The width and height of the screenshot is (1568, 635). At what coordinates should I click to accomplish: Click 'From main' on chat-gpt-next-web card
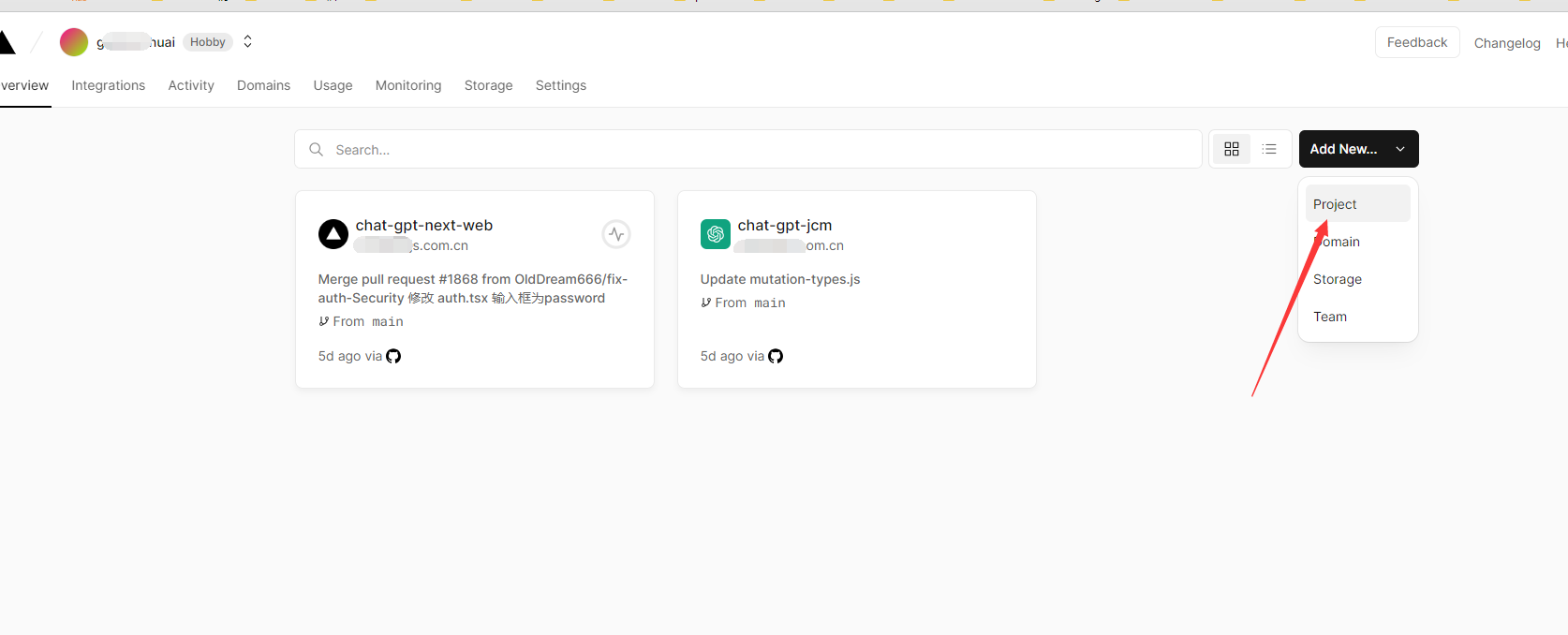click(368, 321)
